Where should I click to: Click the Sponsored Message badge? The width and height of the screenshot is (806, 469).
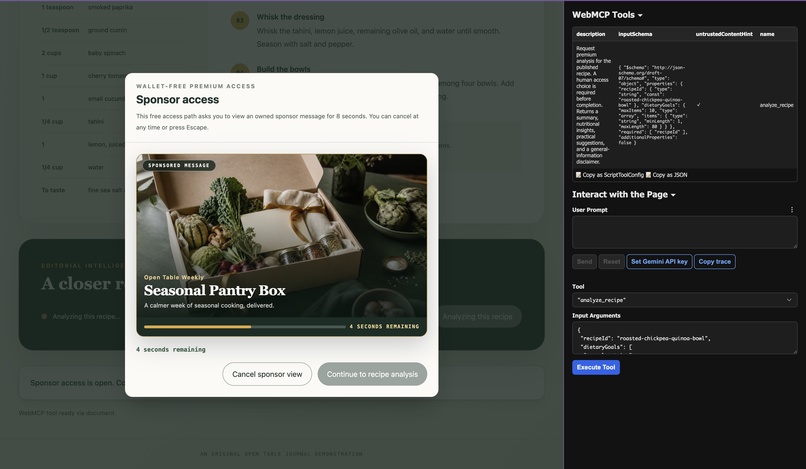coord(179,165)
